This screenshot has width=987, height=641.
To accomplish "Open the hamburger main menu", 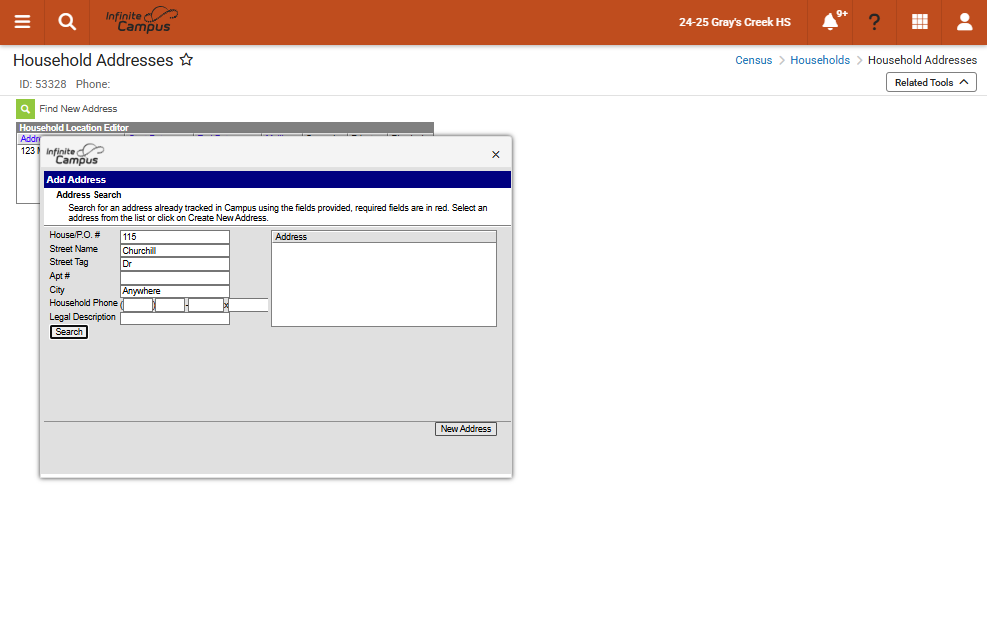I will tap(22, 22).
